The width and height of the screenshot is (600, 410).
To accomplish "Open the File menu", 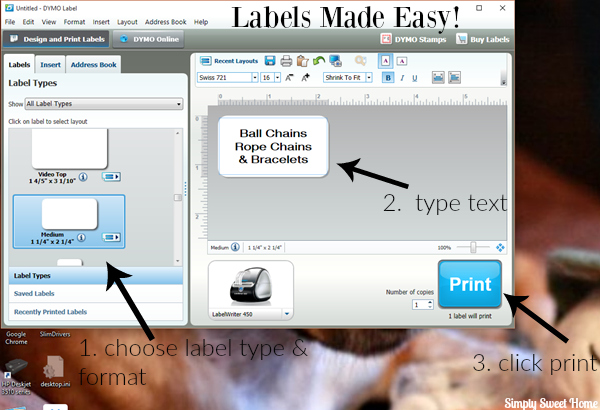I will [10, 22].
